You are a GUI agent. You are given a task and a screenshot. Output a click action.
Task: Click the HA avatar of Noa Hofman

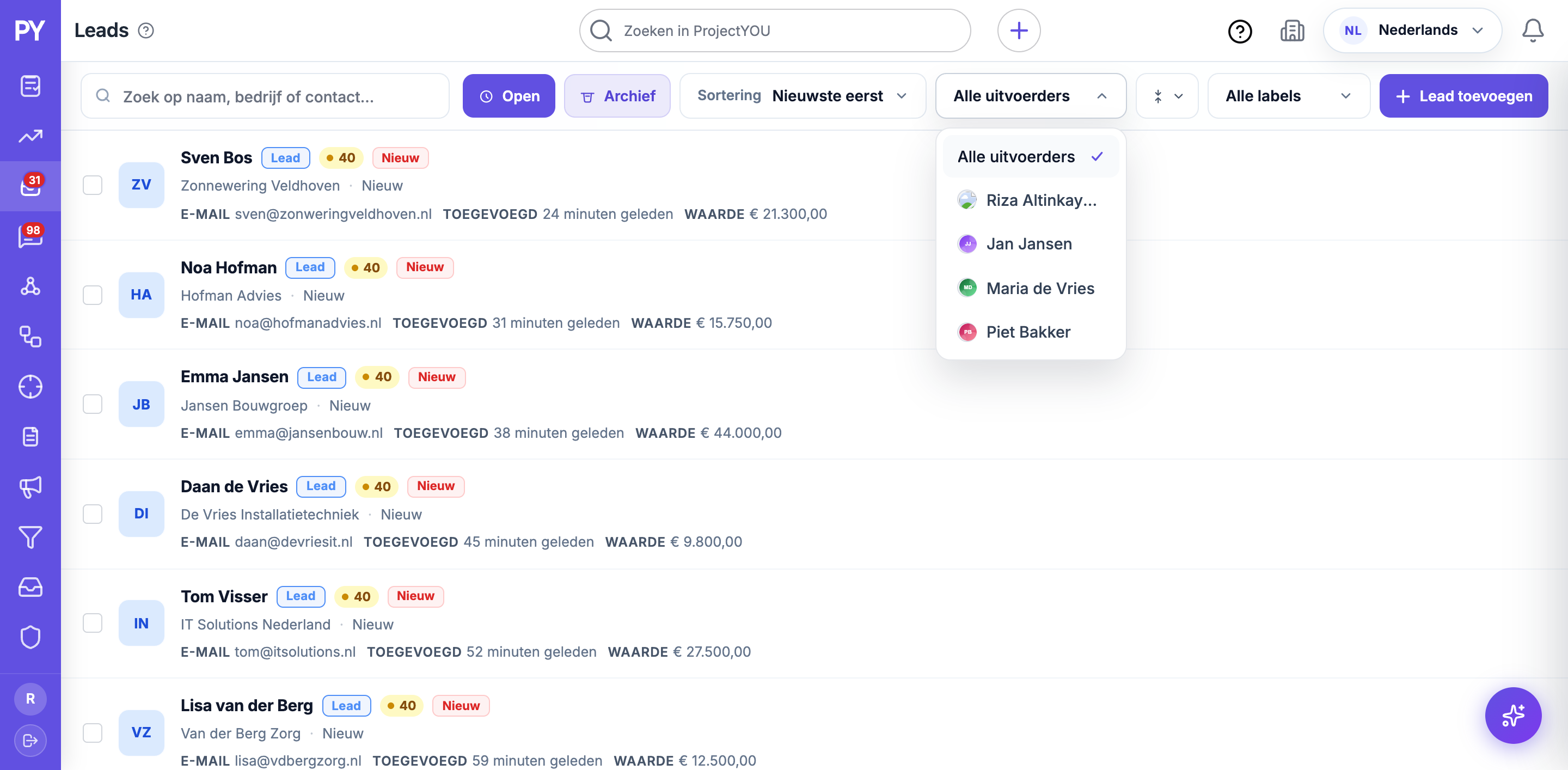click(141, 295)
